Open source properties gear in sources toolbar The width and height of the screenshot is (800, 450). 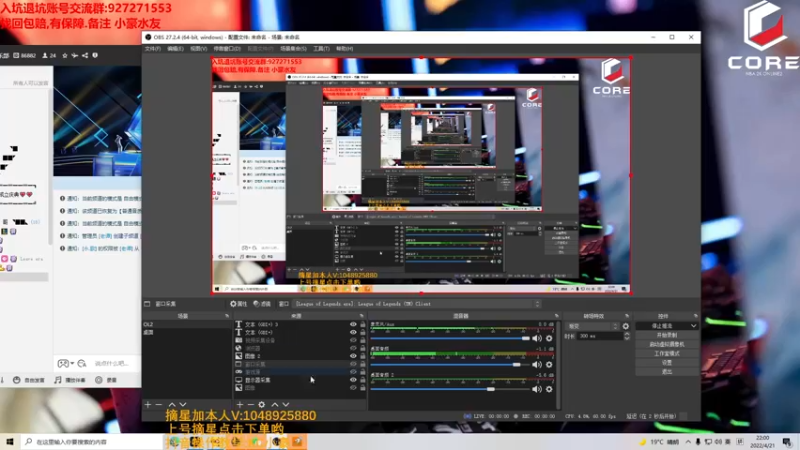(x=262, y=405)
